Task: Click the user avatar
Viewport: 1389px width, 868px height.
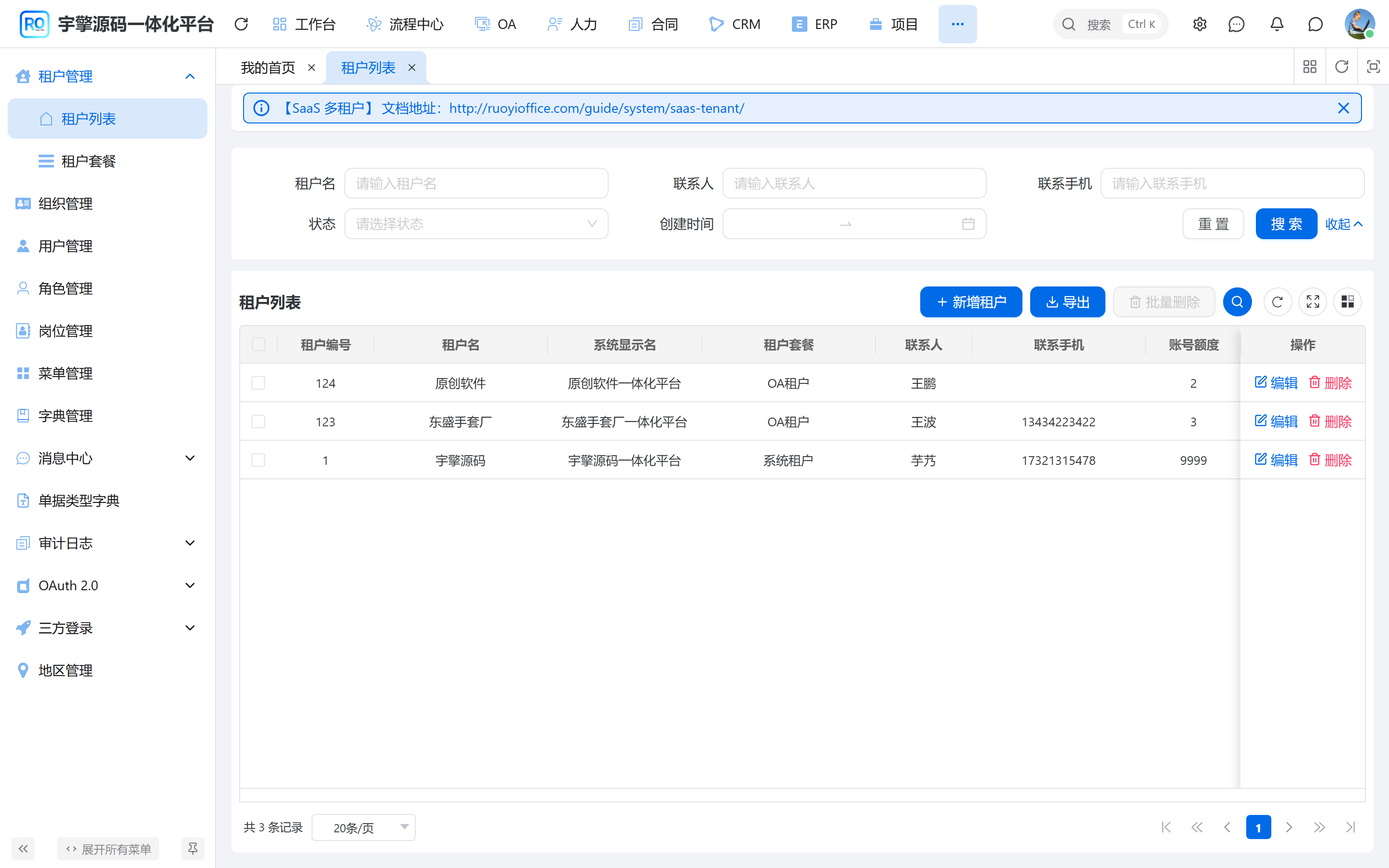Action: (x=1360, y=24)
